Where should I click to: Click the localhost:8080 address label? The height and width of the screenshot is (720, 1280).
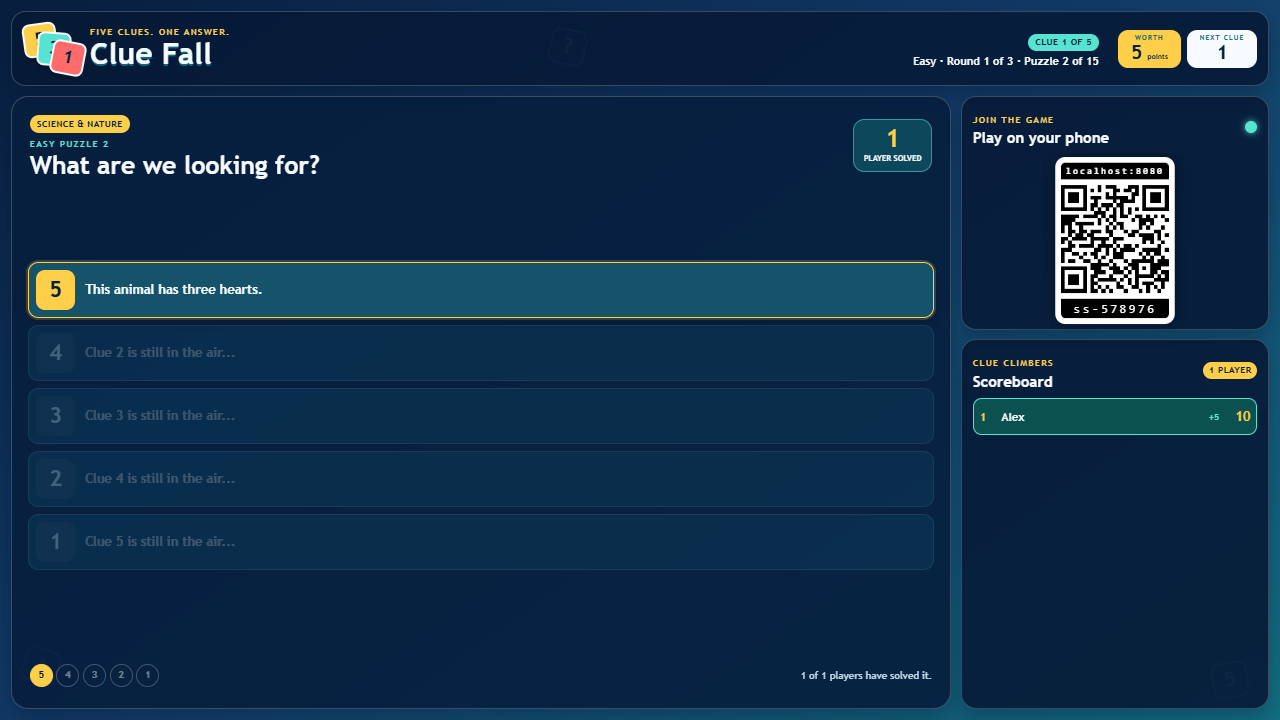(x=1115, y=171)
